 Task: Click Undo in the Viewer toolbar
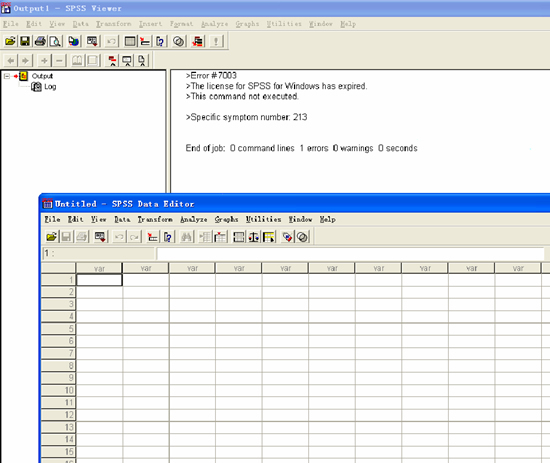click(x=111, y=41)
